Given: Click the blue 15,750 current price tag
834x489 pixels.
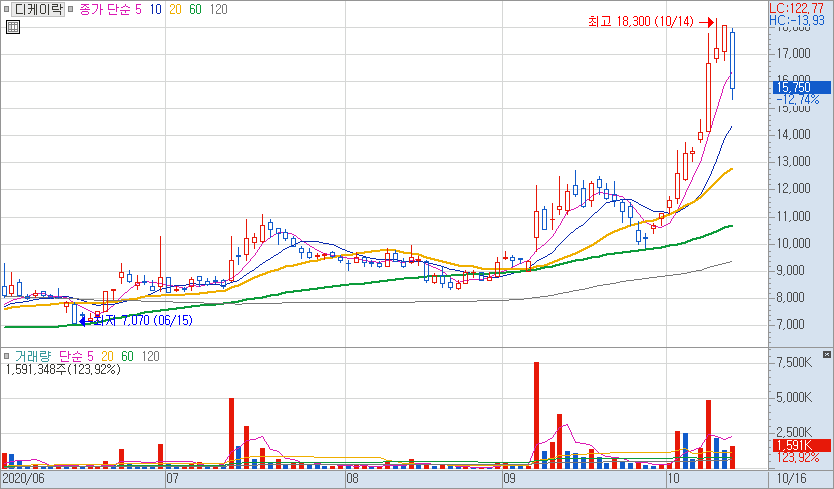Looking at the screenshot, I should point(802,87).
